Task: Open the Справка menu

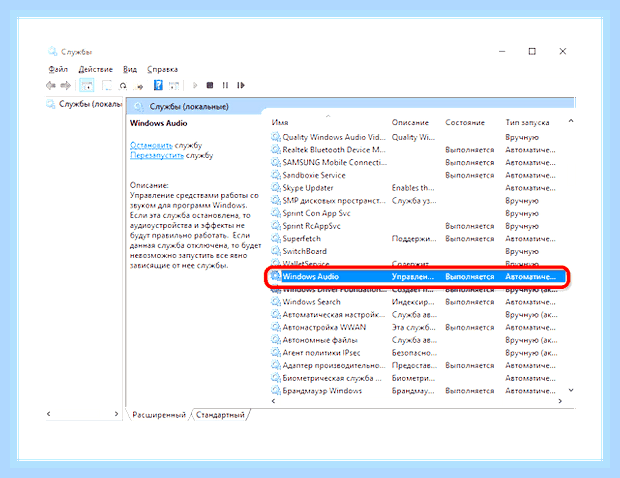Action: point(163,69)
